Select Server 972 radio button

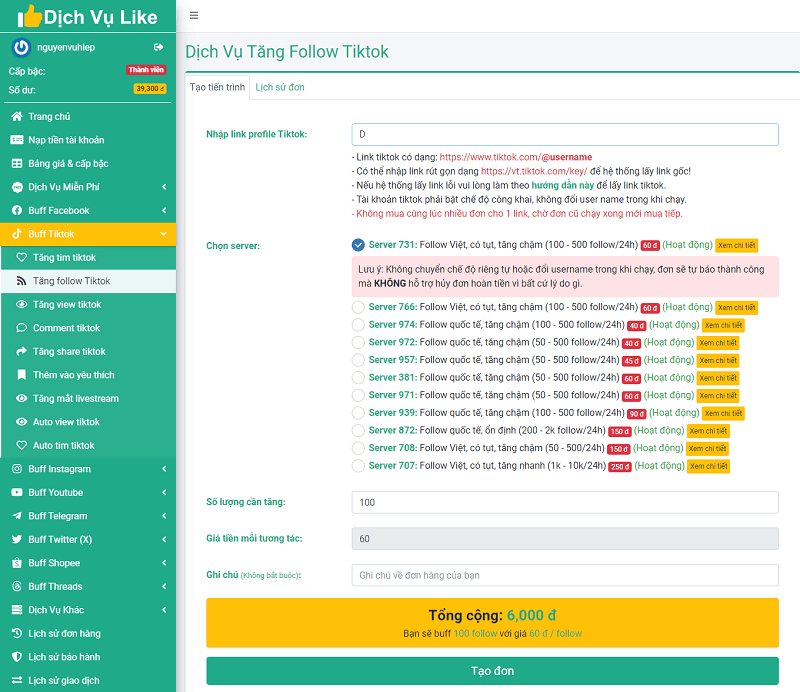(358, 342)
